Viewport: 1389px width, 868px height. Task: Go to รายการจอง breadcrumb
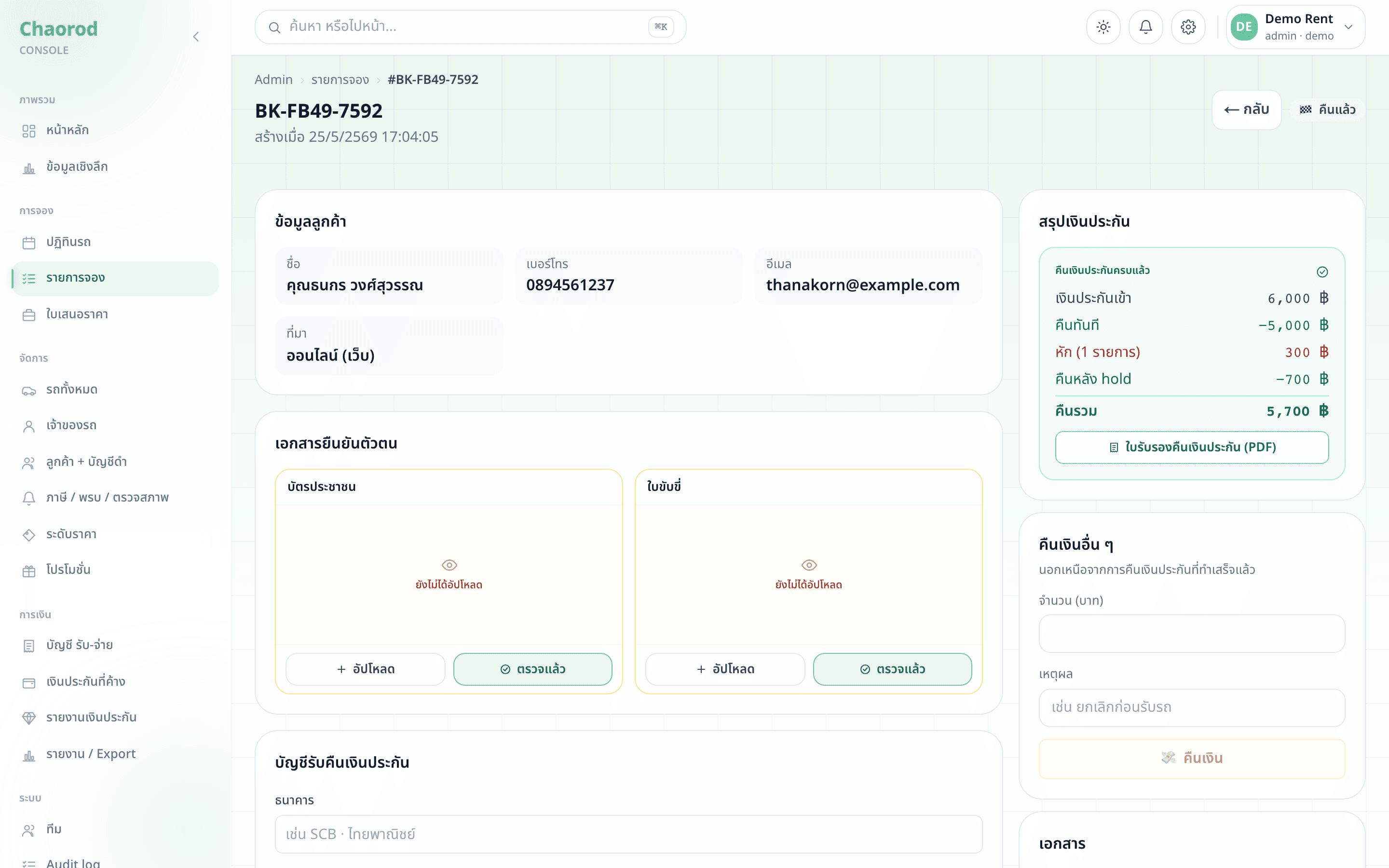(340, 79)
